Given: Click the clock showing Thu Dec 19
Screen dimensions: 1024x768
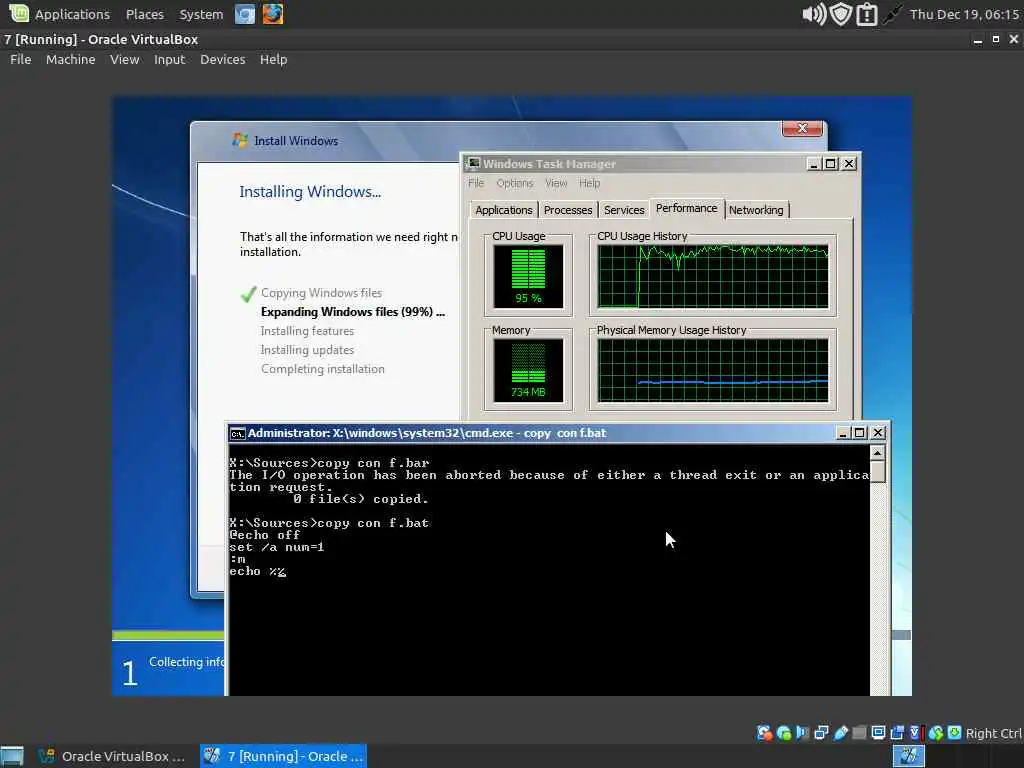Looking at the screenshot, I should [965, 14].
